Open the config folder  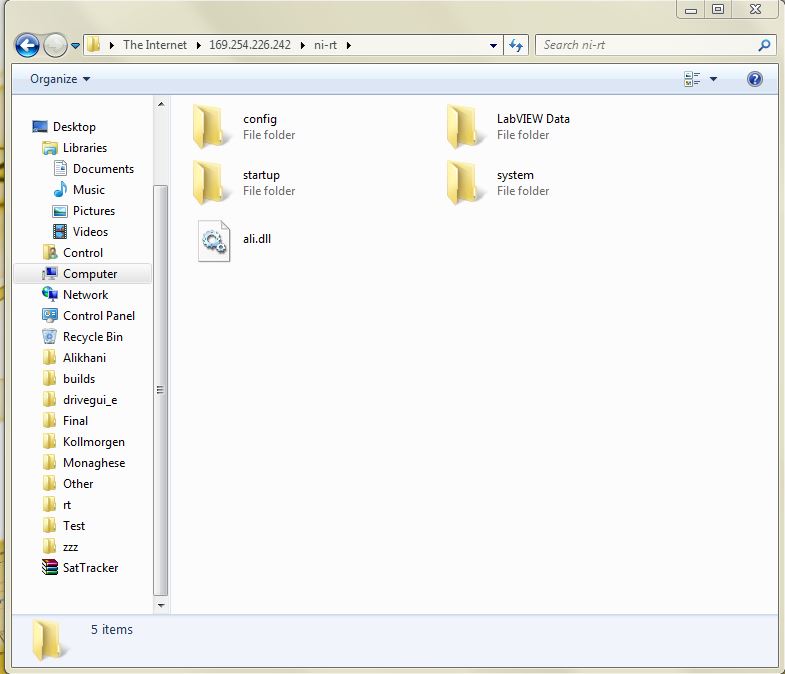point(210,126)
